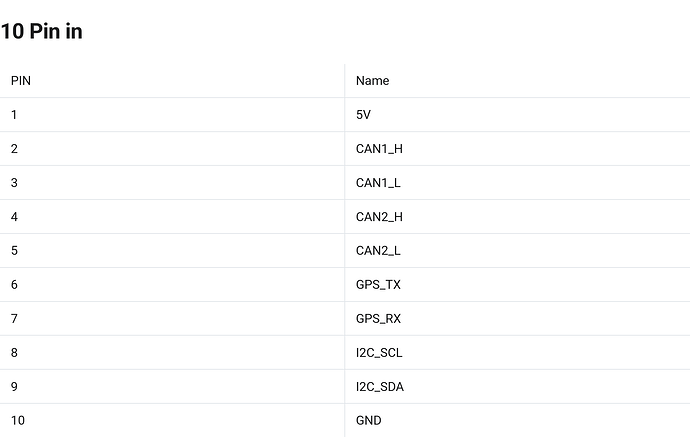690x437 pixels.
Task: Select the CAN1_H cell
Action: coord(379,149)
